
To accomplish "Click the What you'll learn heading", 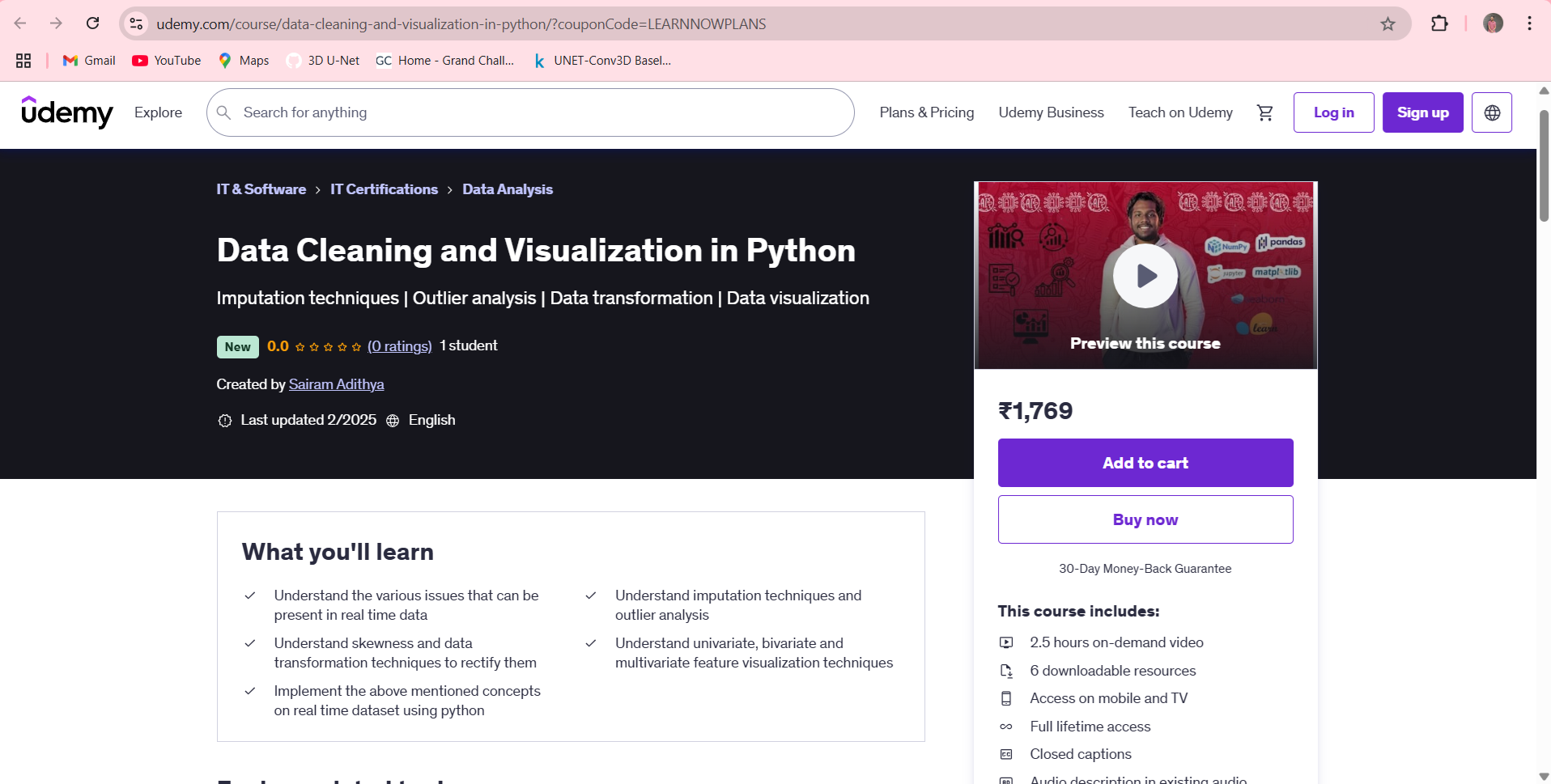I will pos(338,552).
